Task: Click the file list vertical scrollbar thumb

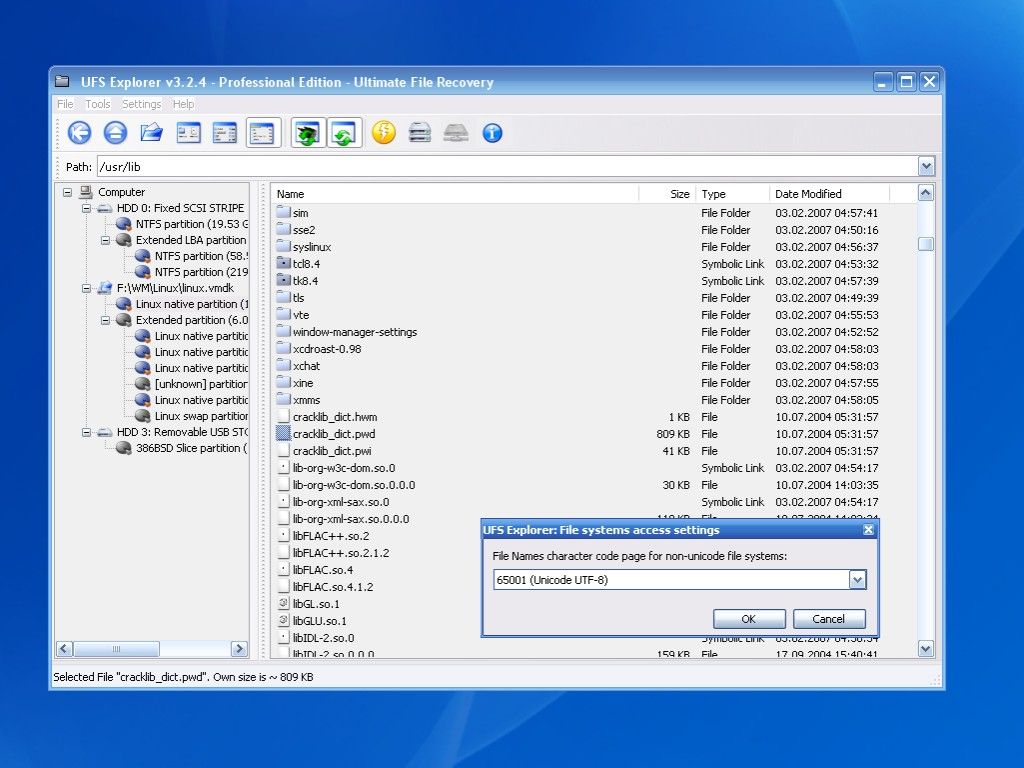Action: [926, 244]
